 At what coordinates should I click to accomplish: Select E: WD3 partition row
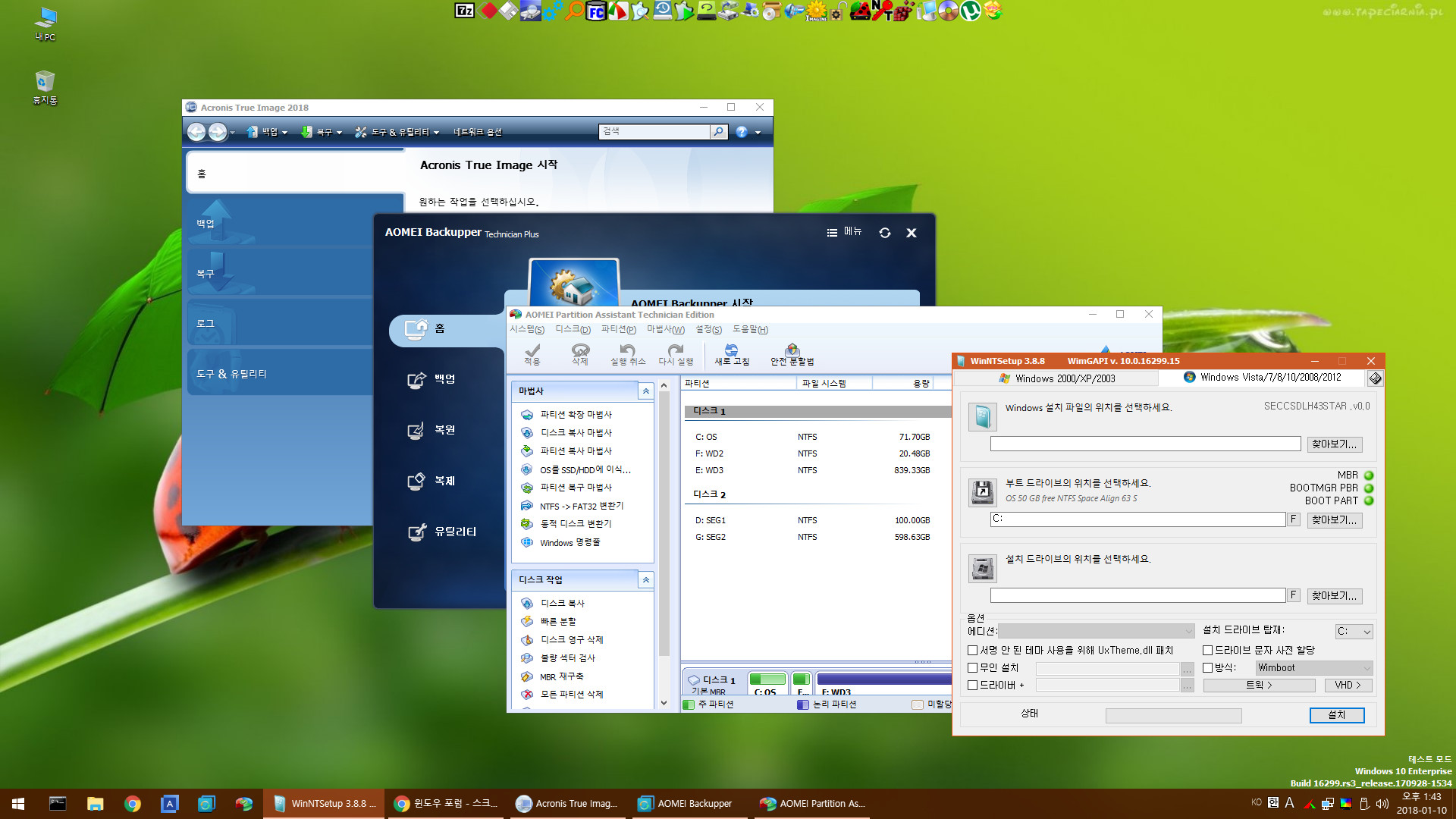pyautogui.click(x=816, y=470)
